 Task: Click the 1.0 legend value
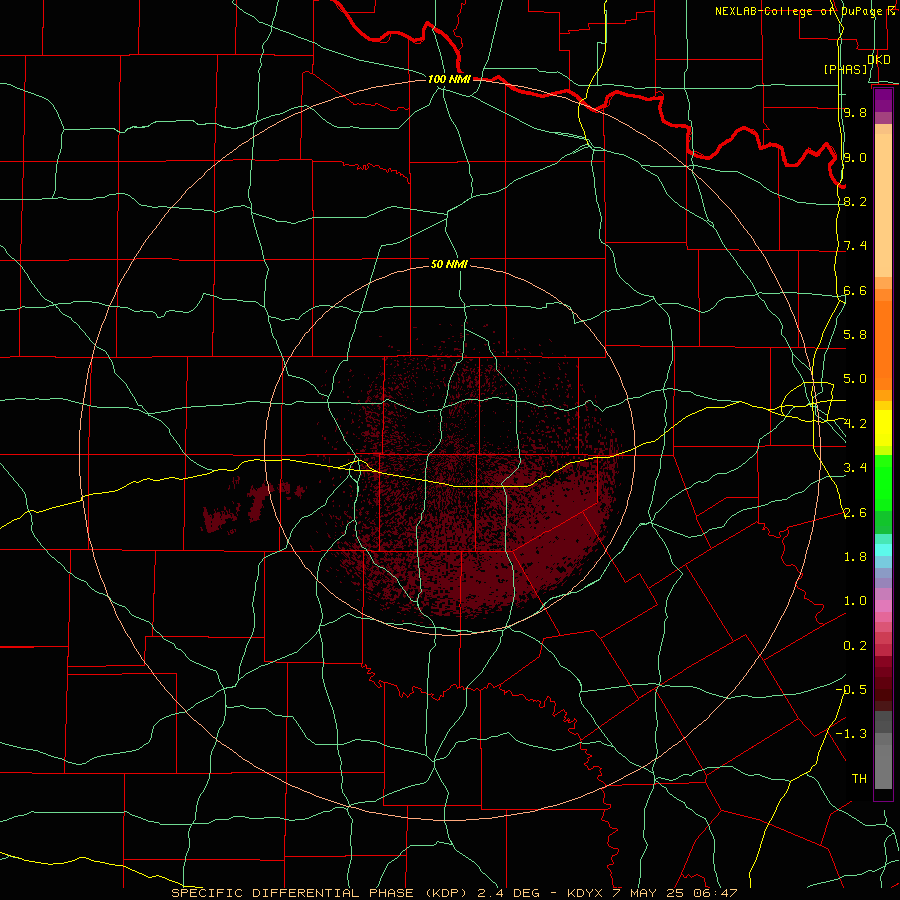click(855, 601)
